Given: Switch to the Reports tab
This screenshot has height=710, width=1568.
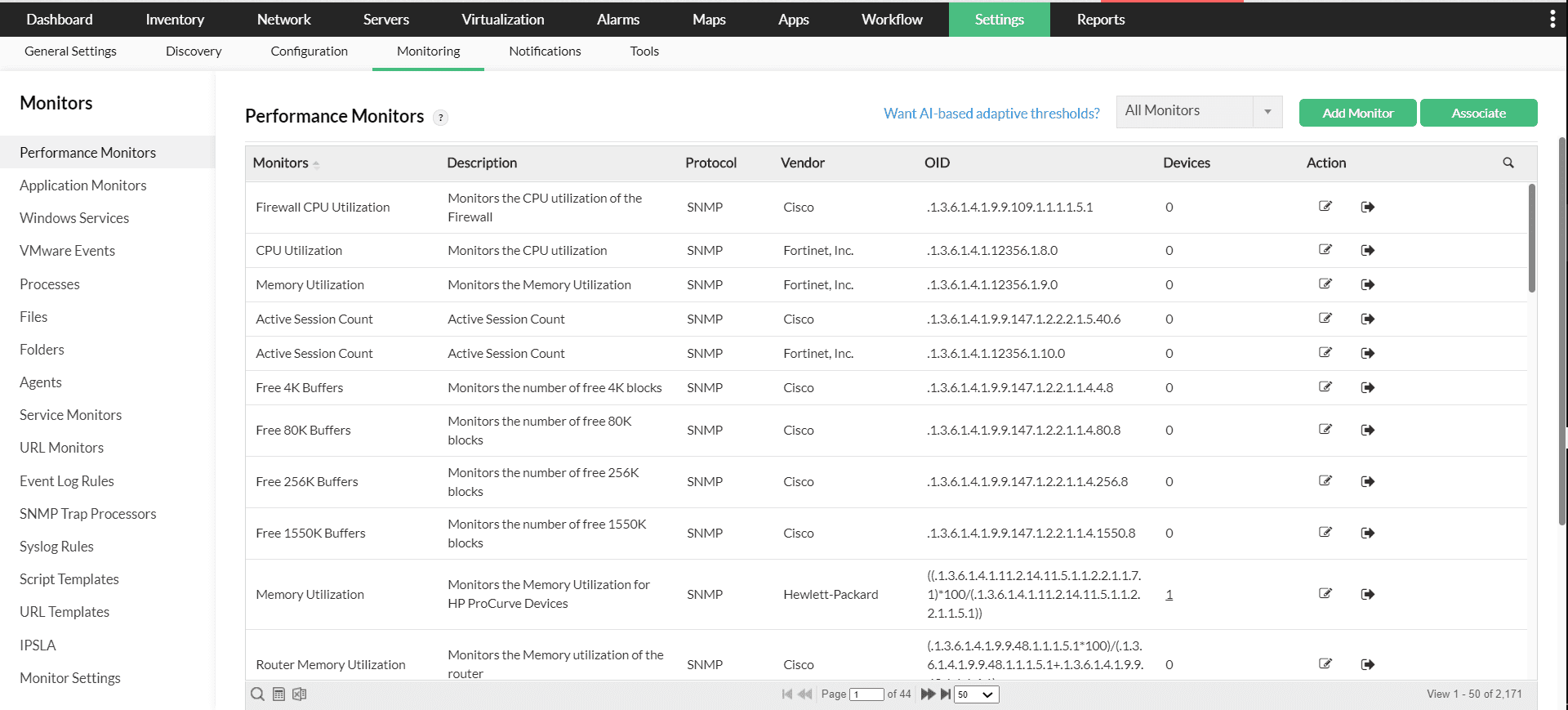Looking at the screenshot, I should tap(1100, 20).
